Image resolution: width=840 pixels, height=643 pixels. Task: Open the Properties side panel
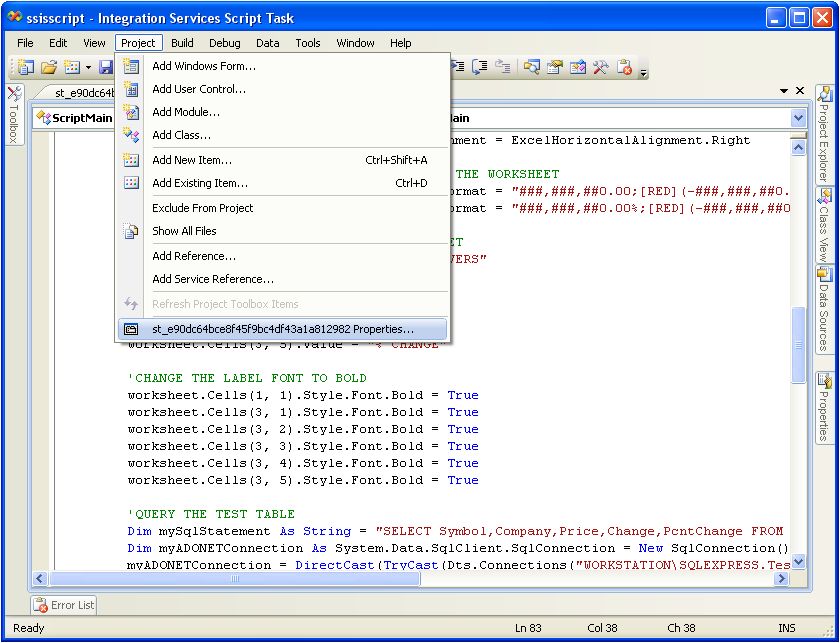point(824,407)
